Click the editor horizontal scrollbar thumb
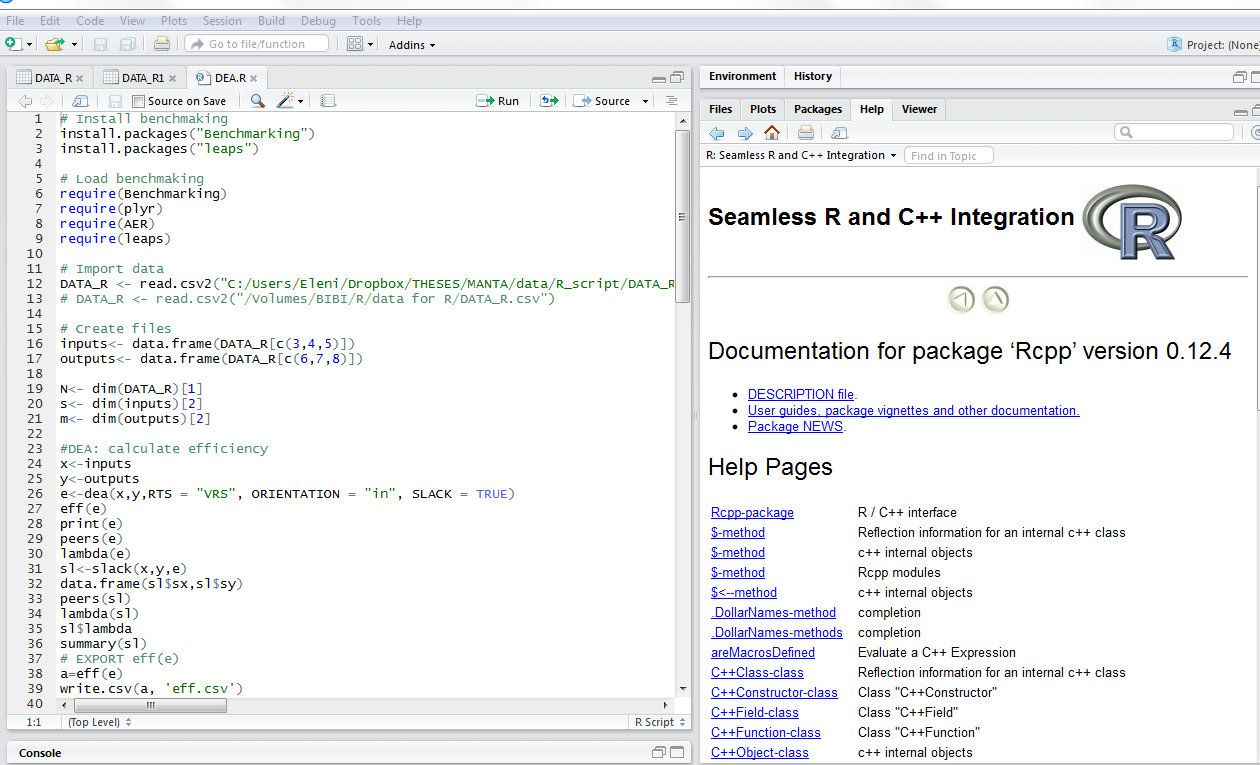1260x765 pixels. point(151,705)
